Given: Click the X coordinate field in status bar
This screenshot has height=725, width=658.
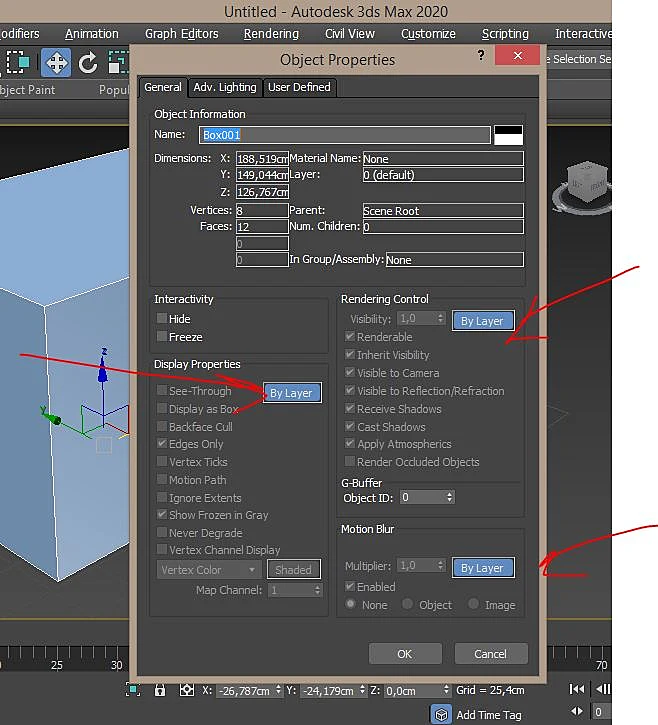Looking at the screenshot, I should [x=245, y=690].
